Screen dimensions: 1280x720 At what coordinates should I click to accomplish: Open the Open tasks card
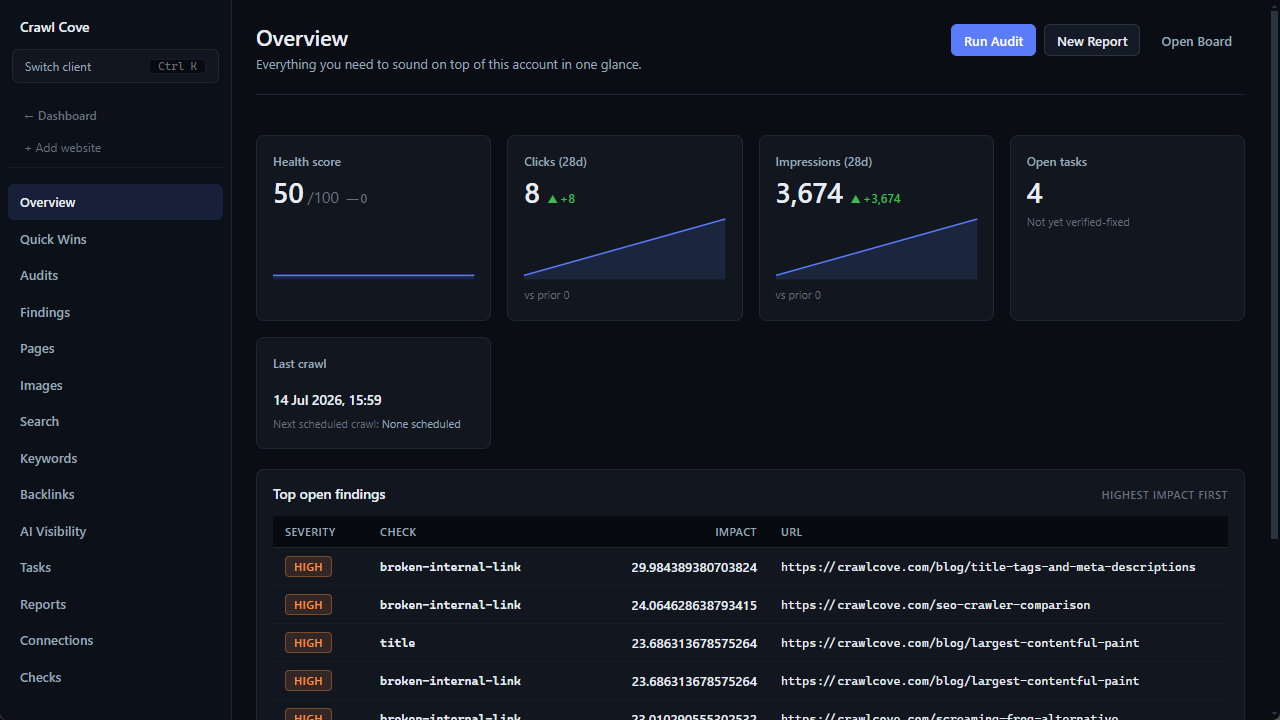pos(1127,228)
